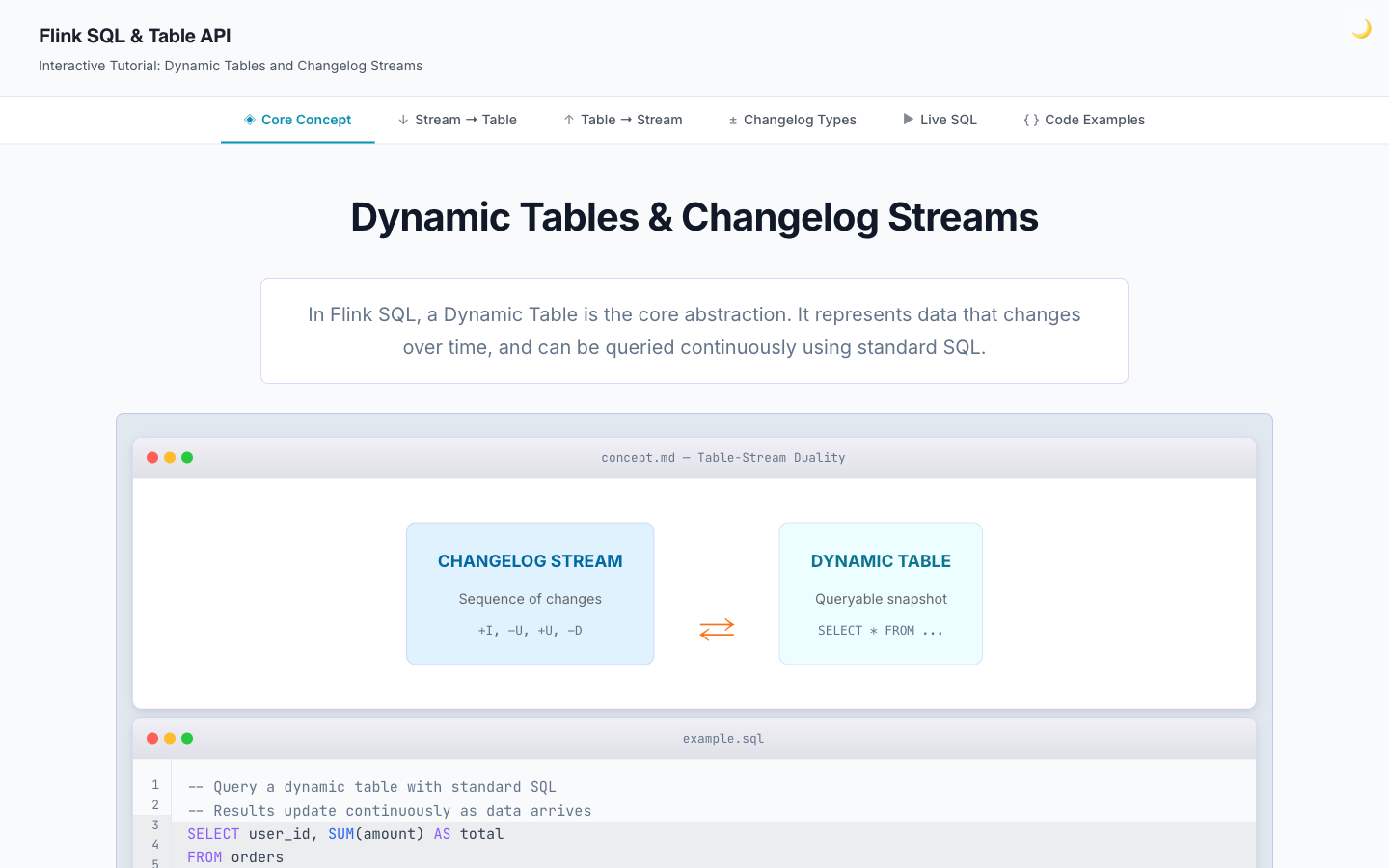Select the Changelog Stream card
The image size is (1389, 868).
pyautogui.click(x=530, y=593)
